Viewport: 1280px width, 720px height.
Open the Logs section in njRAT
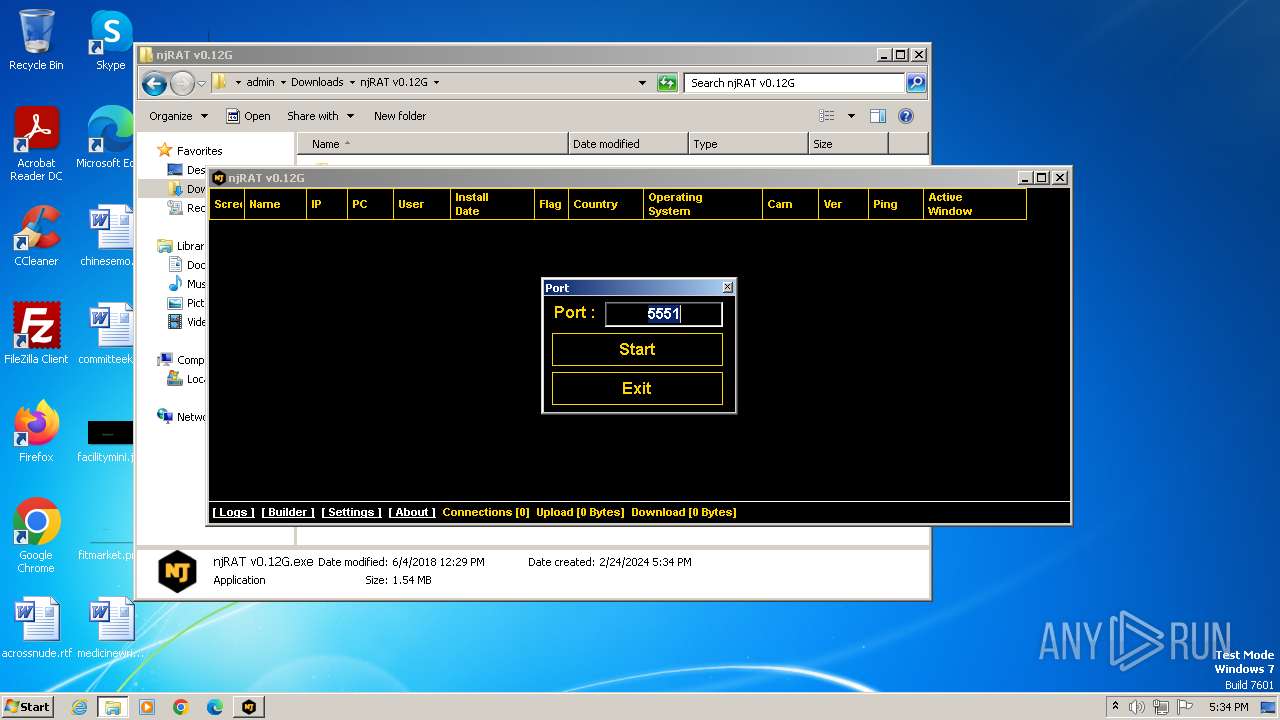[233, 512]
